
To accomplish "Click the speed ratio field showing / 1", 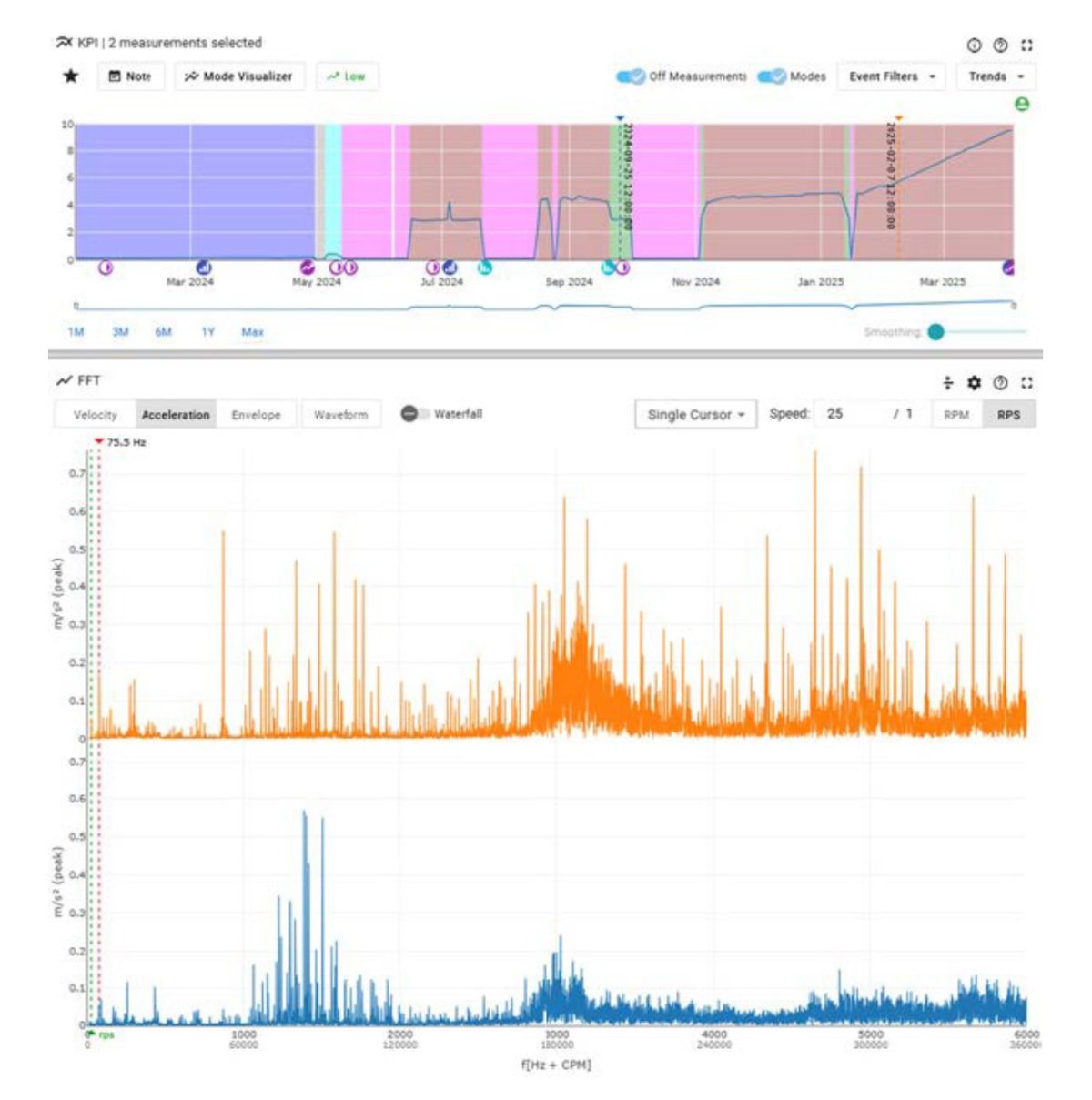I will [905, 414].
